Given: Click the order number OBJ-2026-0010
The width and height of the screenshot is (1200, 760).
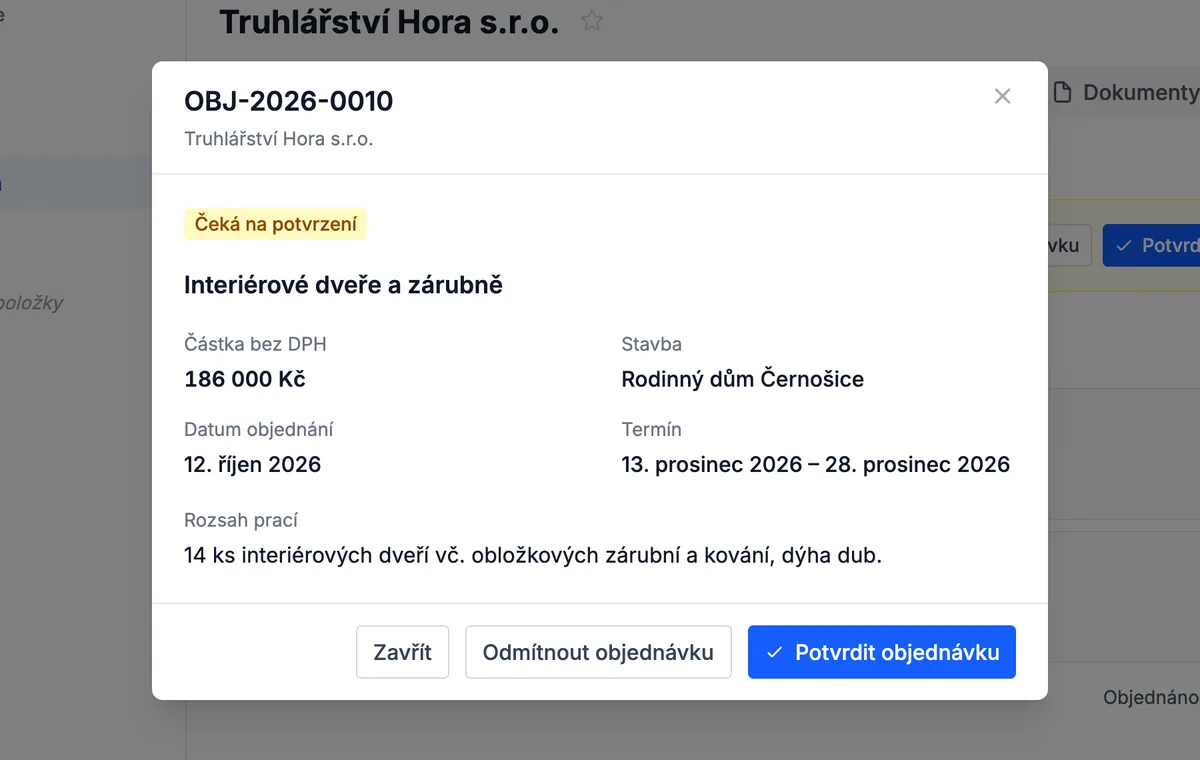Looking at the screenshot, I should click(289, 101).
